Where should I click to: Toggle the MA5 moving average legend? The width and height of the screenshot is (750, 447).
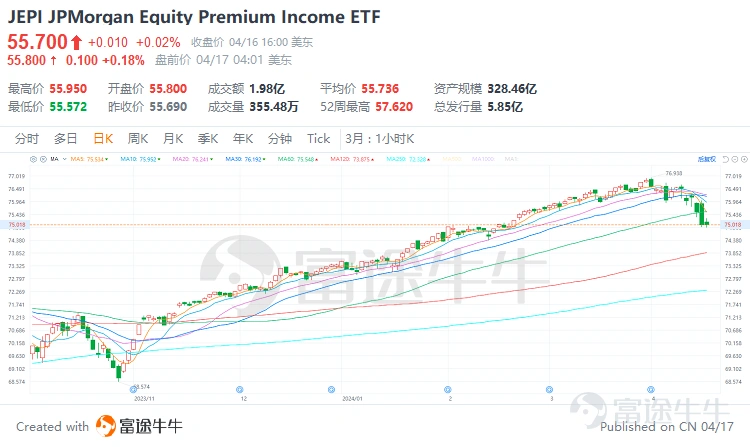click(89, 159)
